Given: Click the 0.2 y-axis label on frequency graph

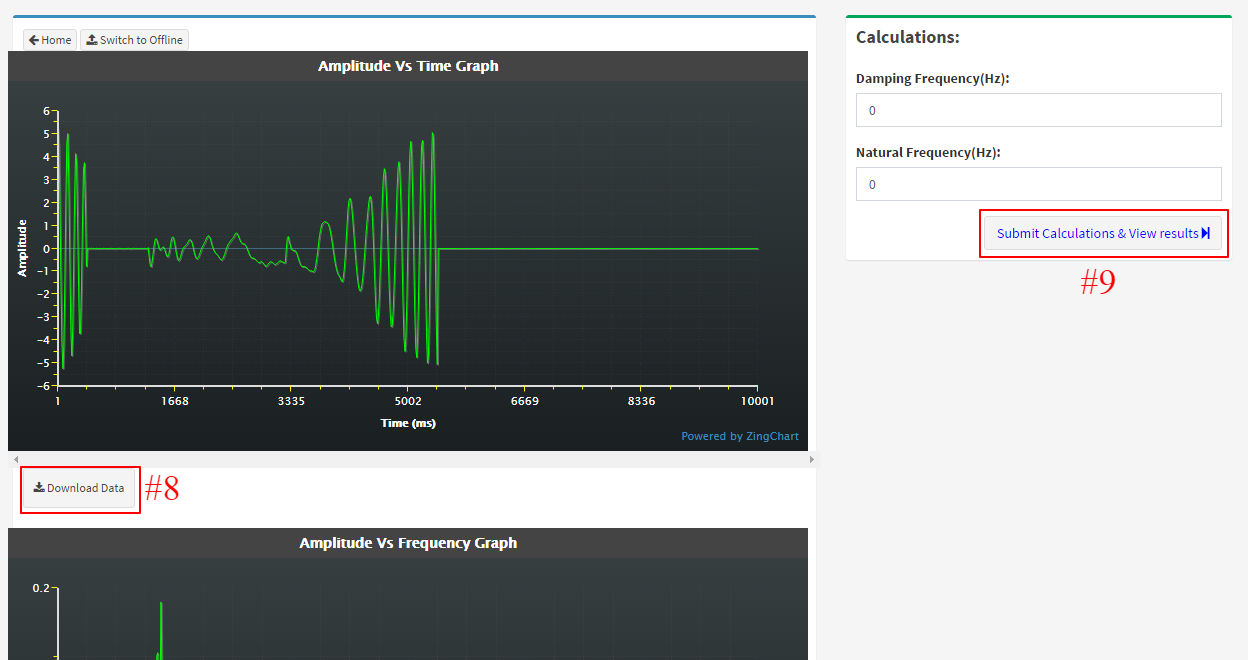Looking at the screenshot, I should pos(40,588).
